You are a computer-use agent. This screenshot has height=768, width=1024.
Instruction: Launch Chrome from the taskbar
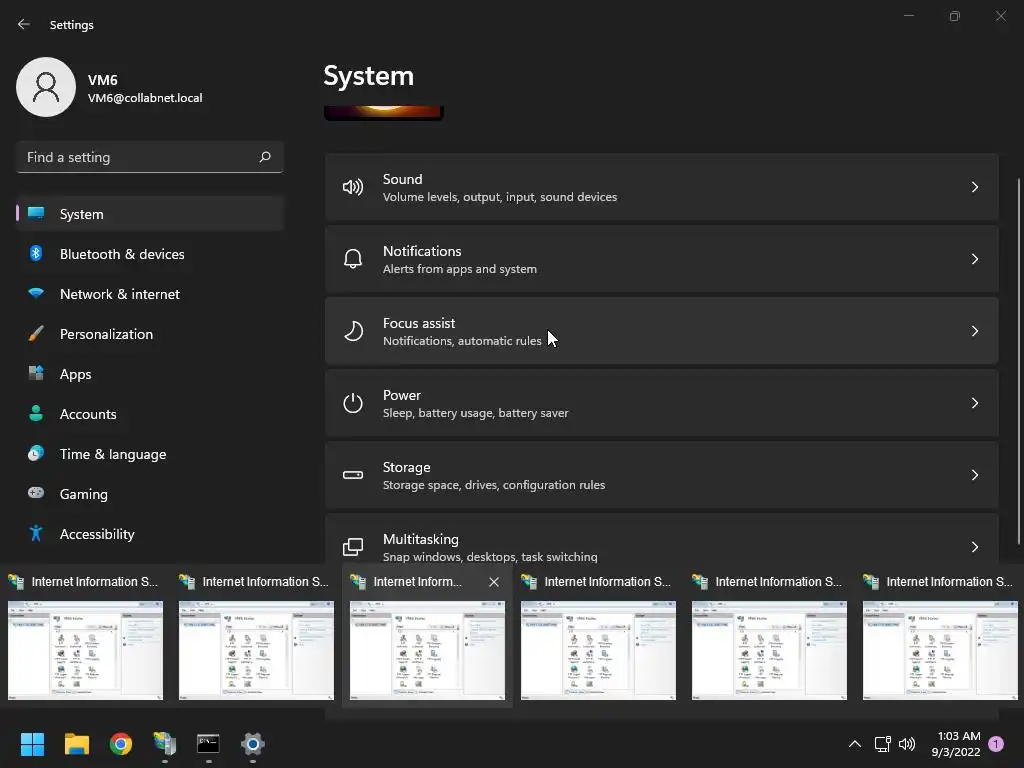point(121,744)
